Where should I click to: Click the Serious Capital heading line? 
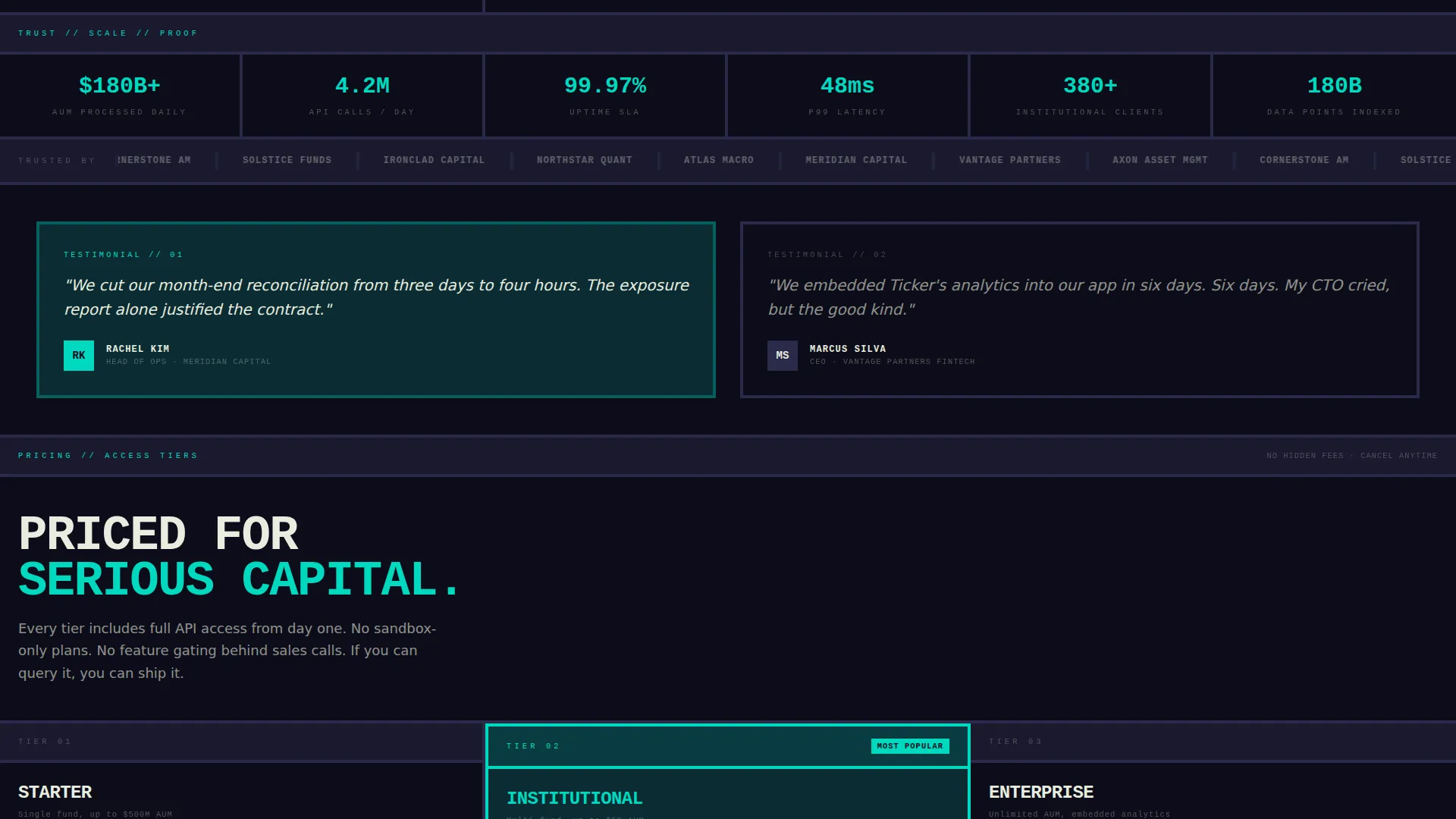(240, 580)
